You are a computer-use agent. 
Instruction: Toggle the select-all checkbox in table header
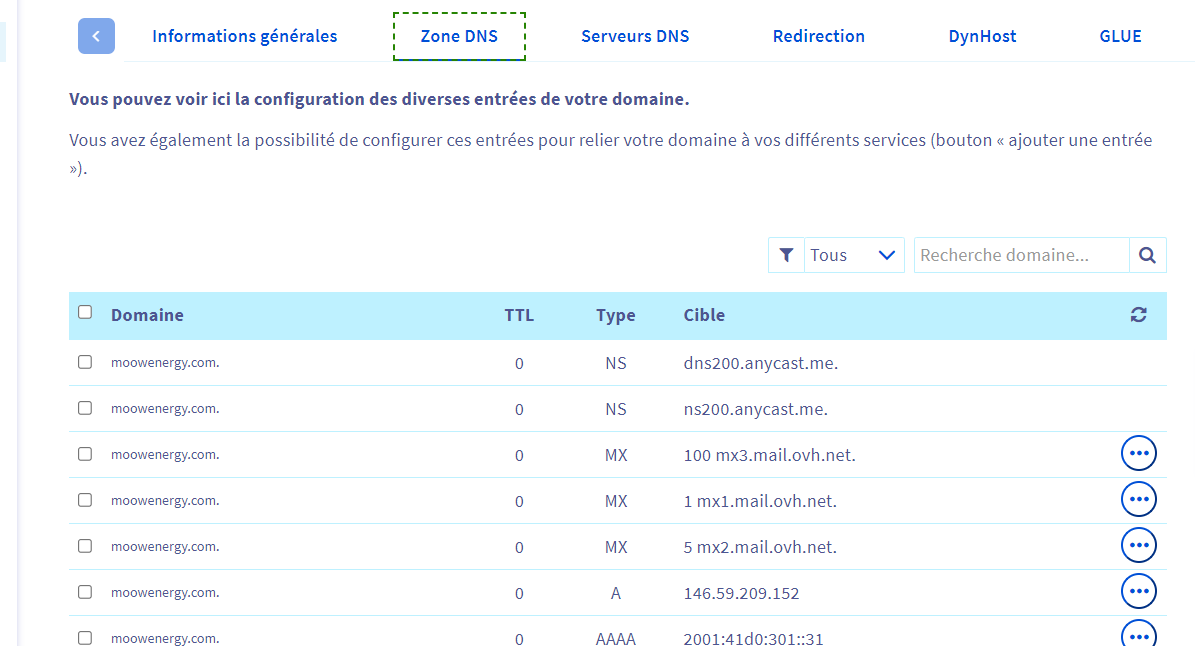click(85, 312)
